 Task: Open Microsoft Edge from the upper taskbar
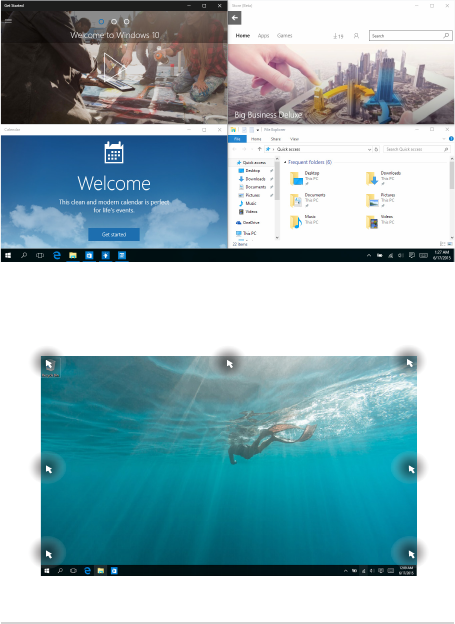tap(57, 255)
